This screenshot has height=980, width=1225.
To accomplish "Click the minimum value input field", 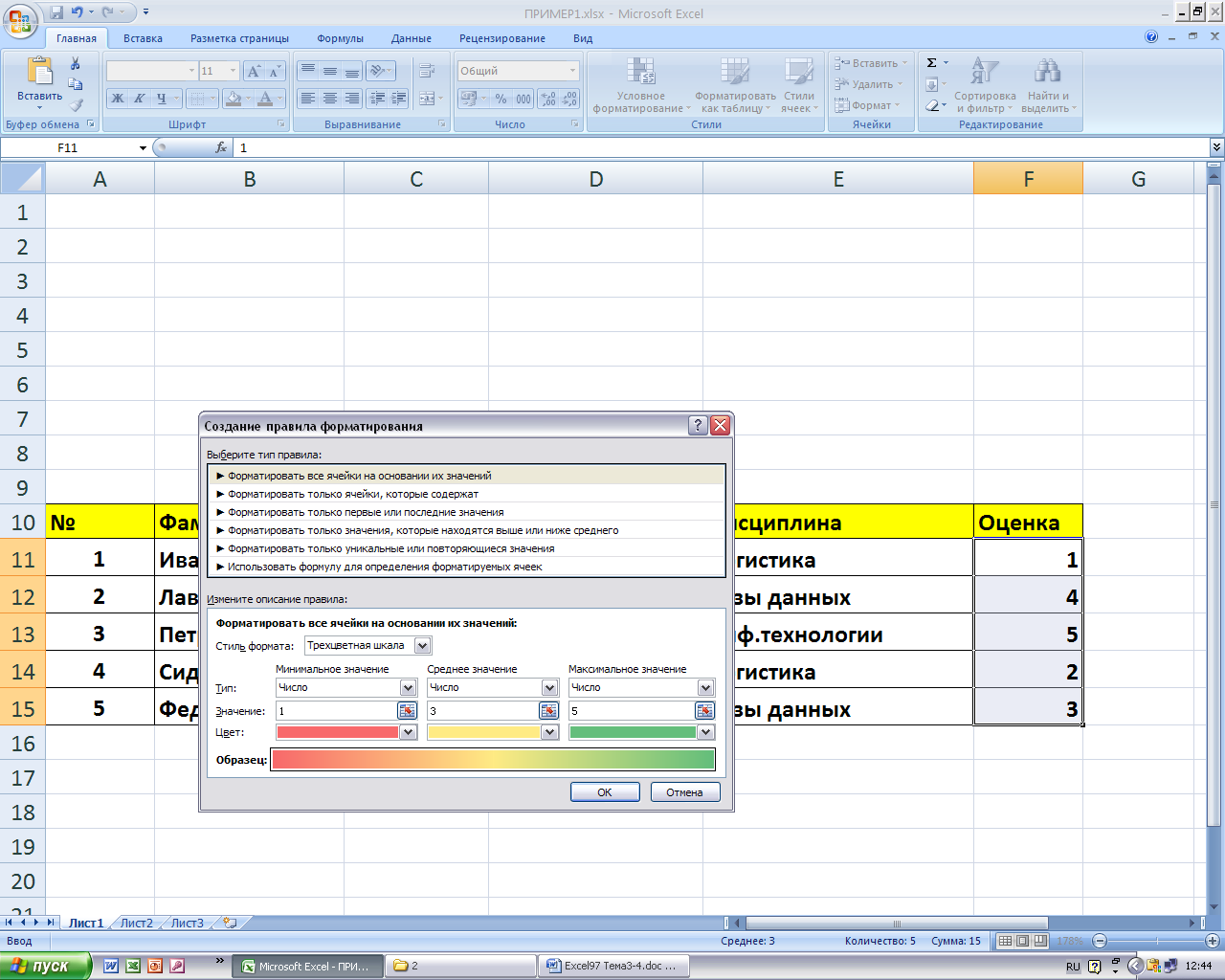I will pos(336,710).
